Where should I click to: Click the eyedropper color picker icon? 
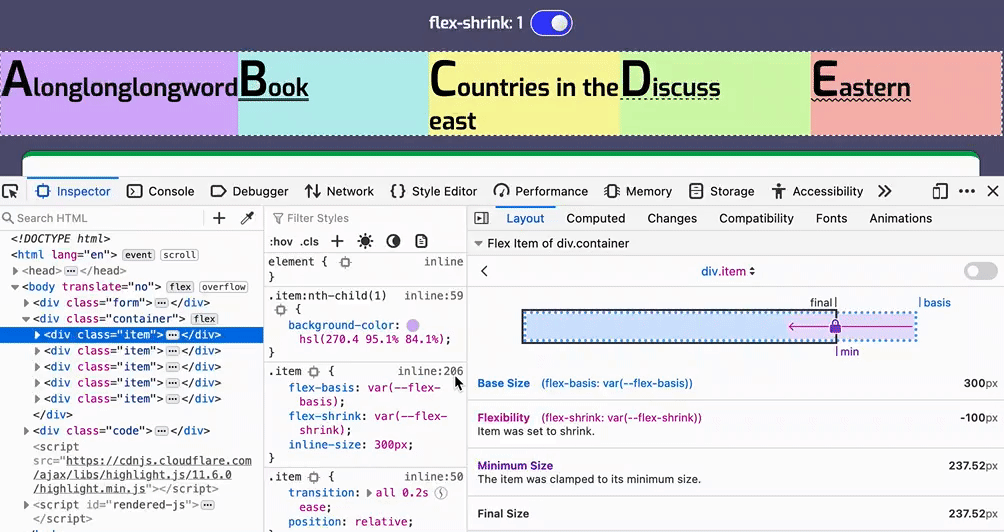point(247,218)
